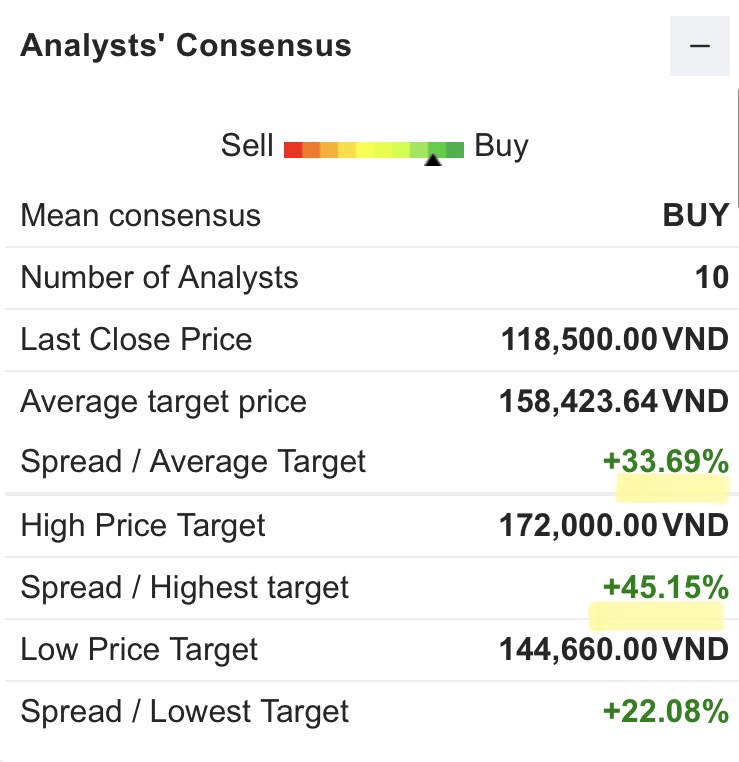
Task: Click the dark green end of the rating scale
Action: click(455, 150)
